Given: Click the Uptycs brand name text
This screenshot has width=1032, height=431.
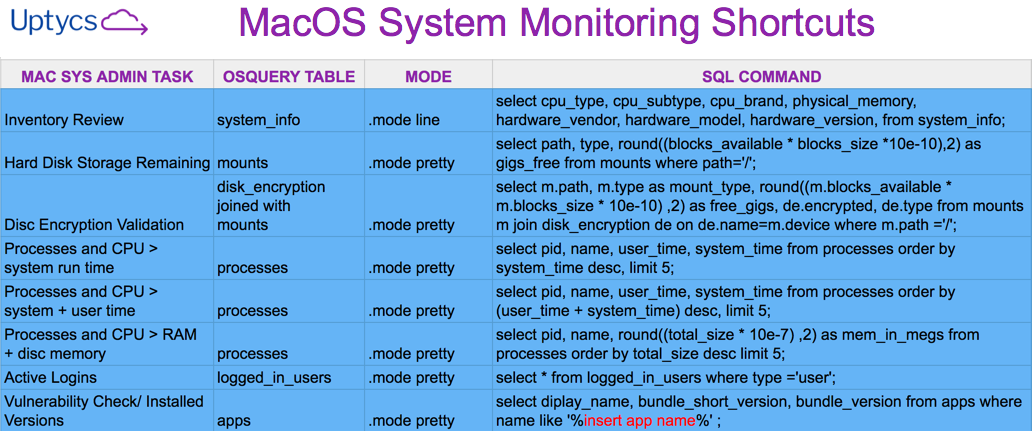Looking at the screenshot, I should point(56,24).
